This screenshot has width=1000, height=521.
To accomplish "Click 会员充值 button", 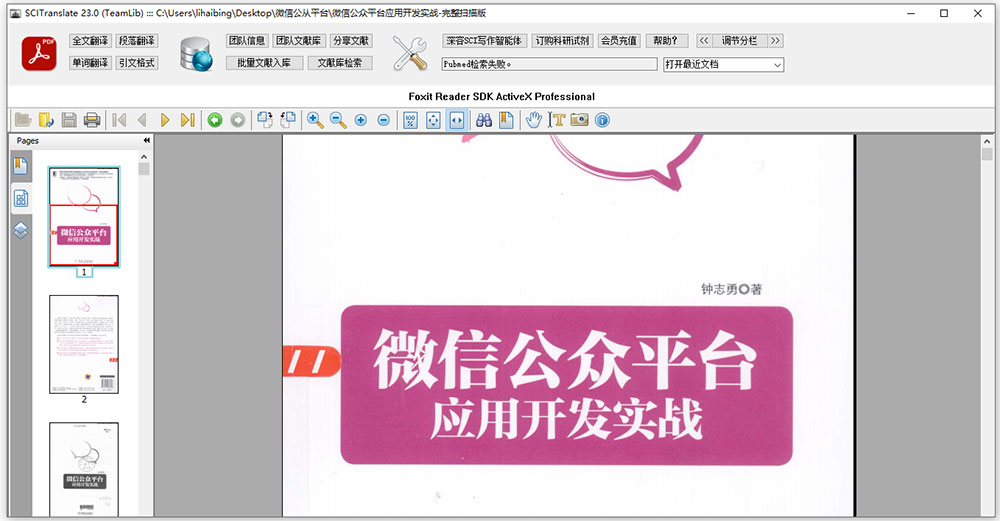I will 619,41.
